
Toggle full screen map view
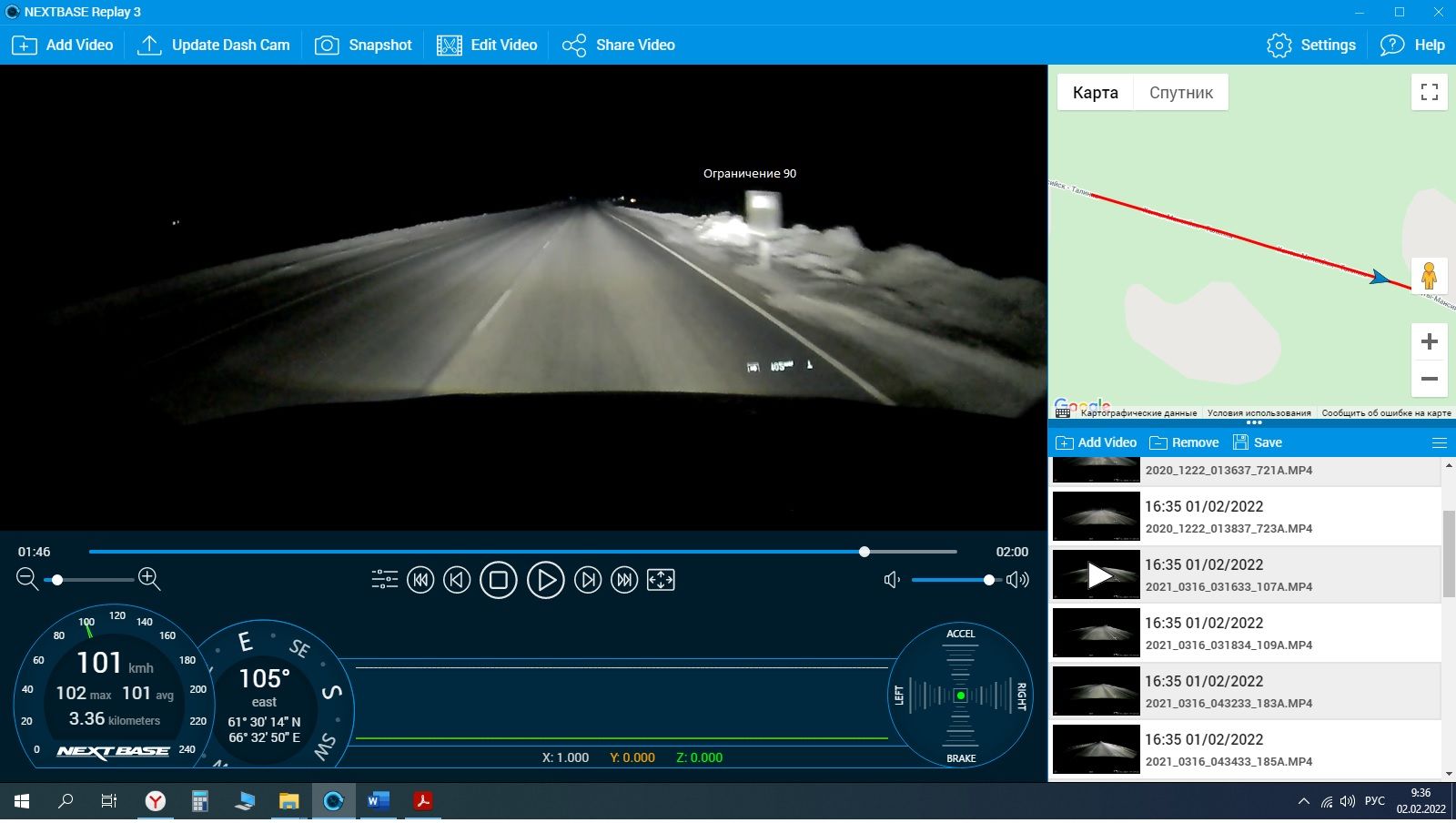click(x=1429, y=92)
